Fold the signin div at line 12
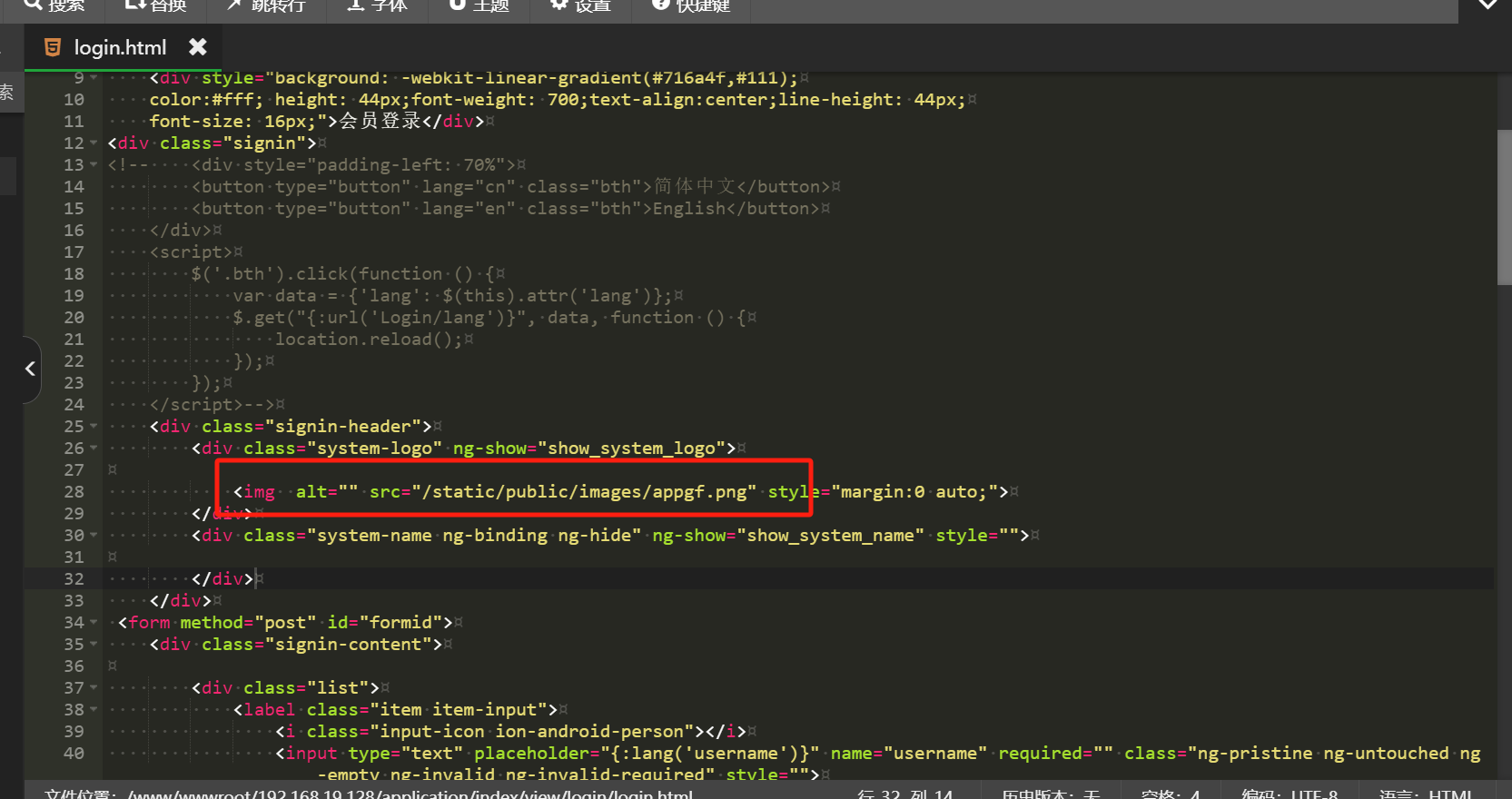Screen dimensions: 1512x799 94,143
